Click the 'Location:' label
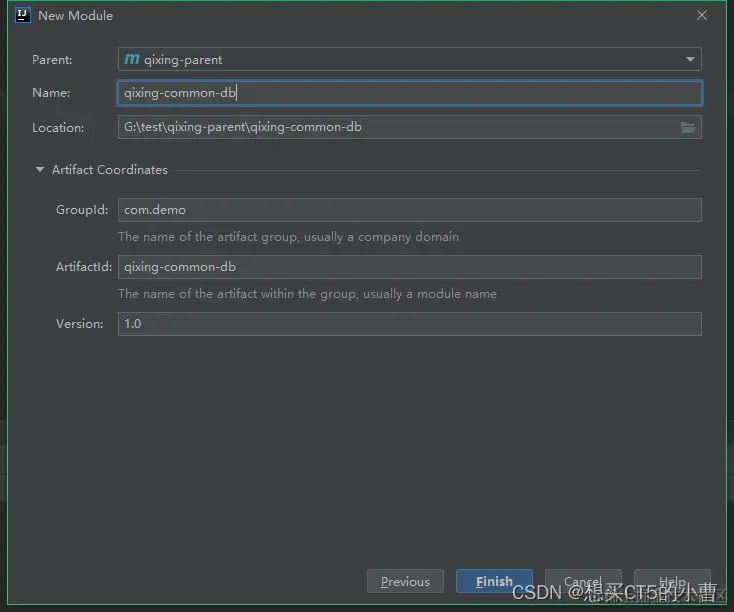Screen dimensions: 734x612 [x=58, y=128]
